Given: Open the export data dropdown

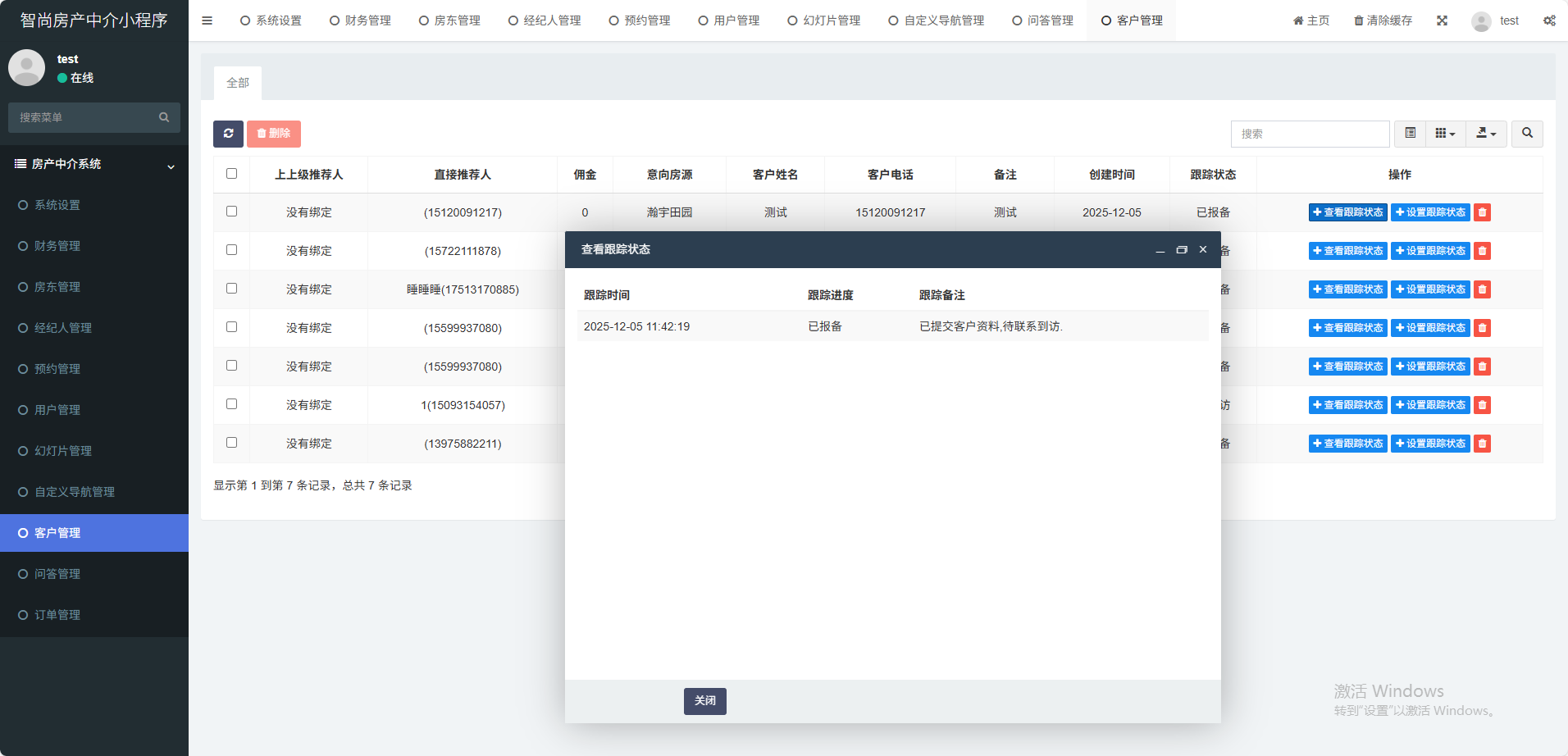Looking at the screenshot, I should coord(1486,134).
